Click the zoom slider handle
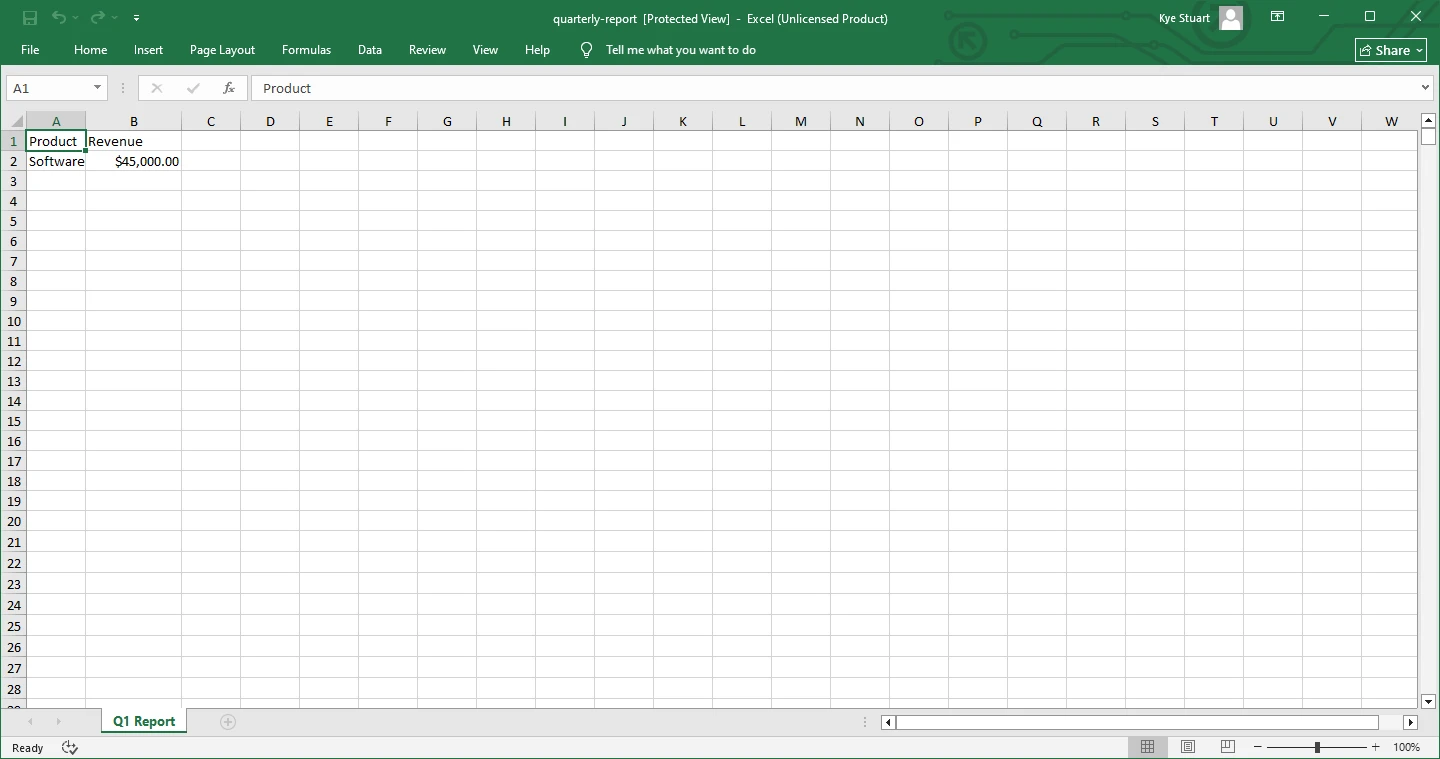This screenshot has width=1440, height=759. pyautogui.click(x=1317, y=747)
